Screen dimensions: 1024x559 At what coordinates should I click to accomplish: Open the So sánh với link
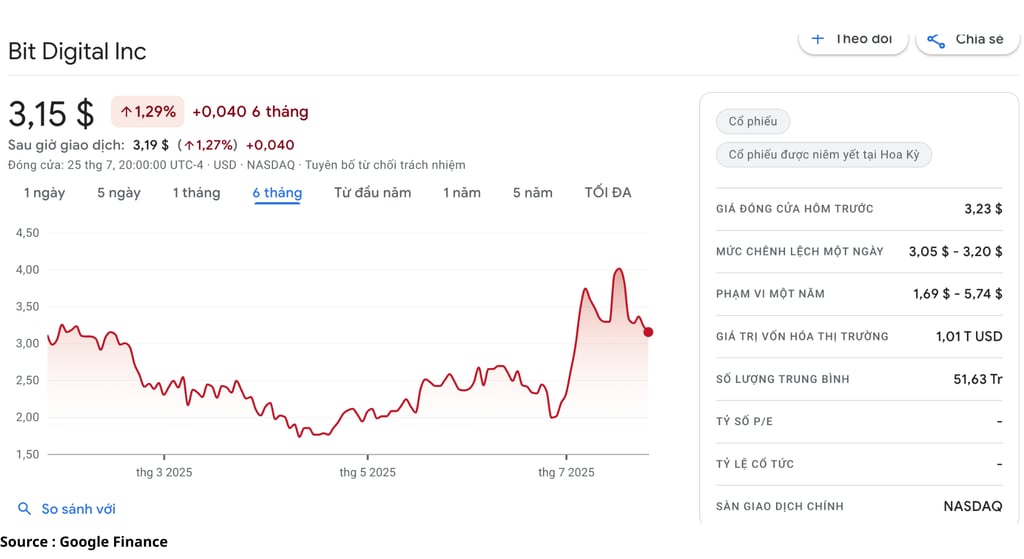coord(78,509)
